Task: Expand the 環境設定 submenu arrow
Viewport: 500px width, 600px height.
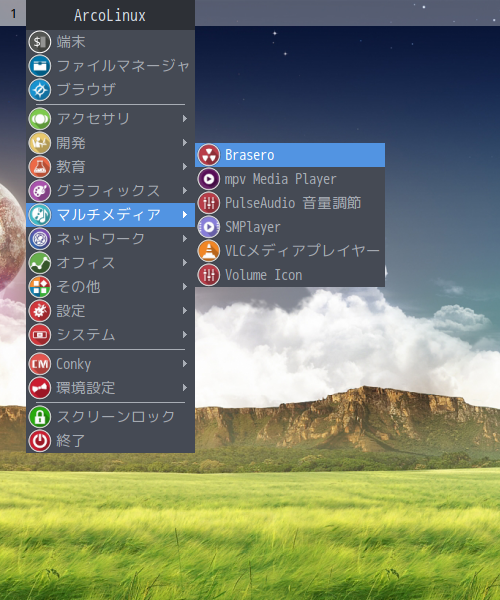Action: (185, 388)
